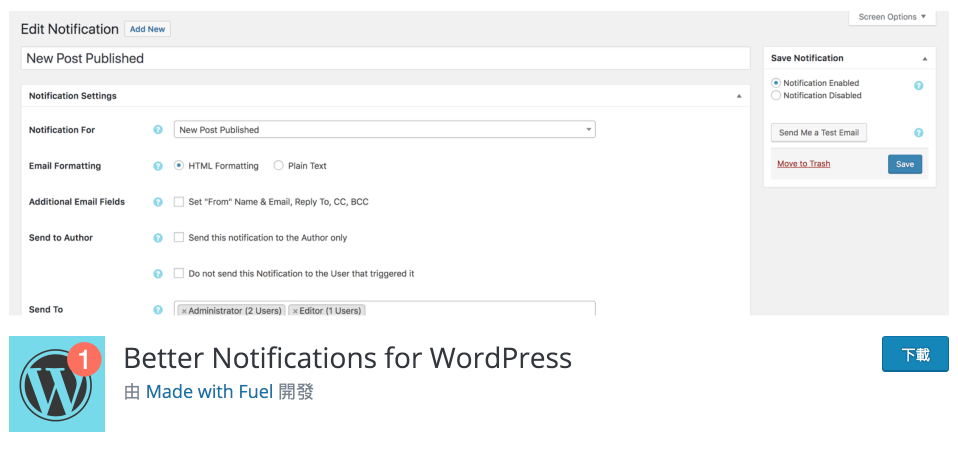The height and width of the screenshot is (459, 958).
Task: Click help icon next to Send Me a Test Email
Action: click(x=918, y=133)
